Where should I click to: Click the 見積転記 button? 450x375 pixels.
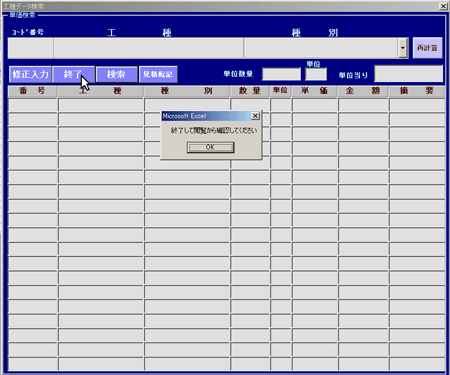tap(158, 74)
